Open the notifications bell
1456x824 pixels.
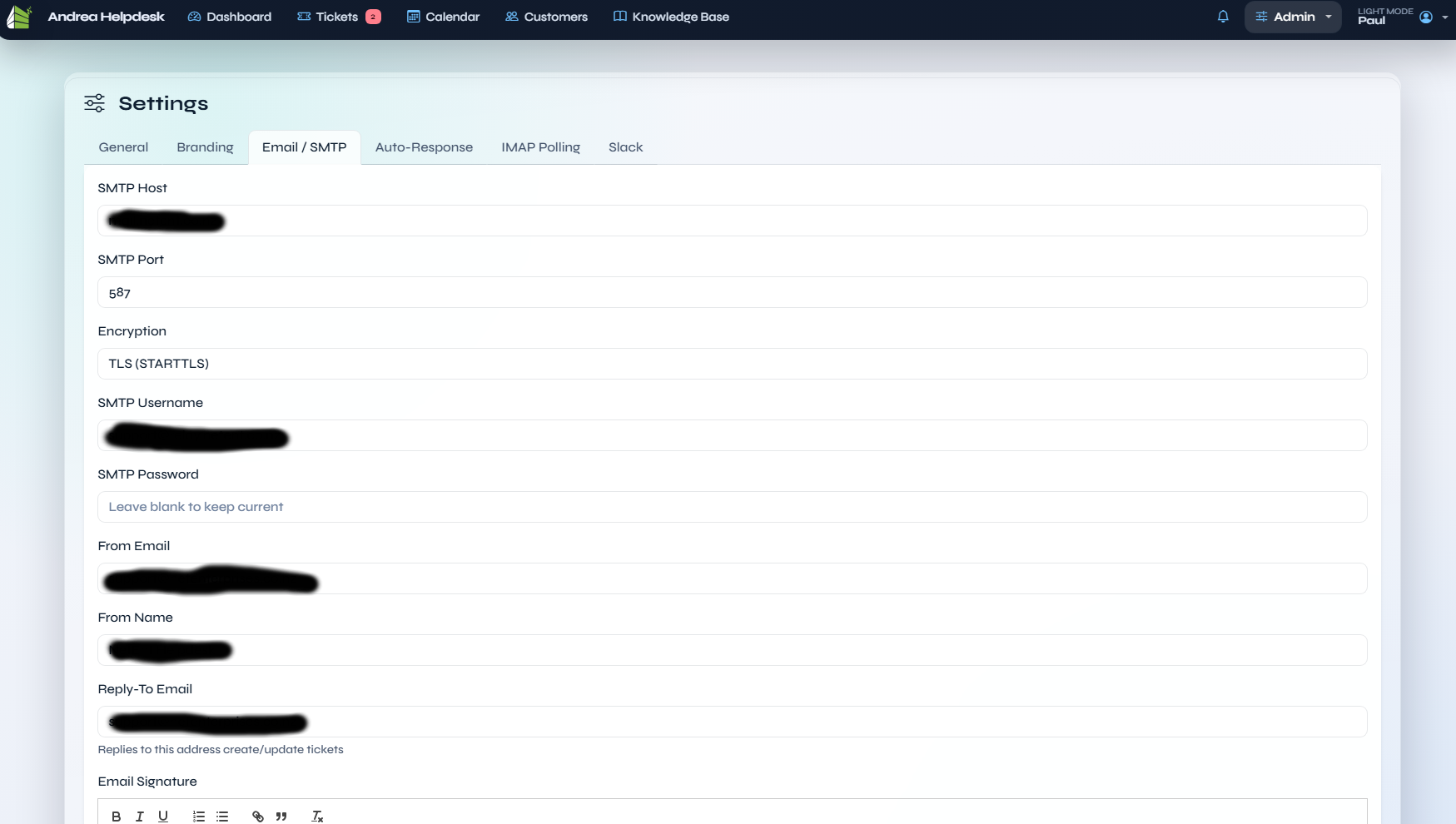pos(1223,17)
